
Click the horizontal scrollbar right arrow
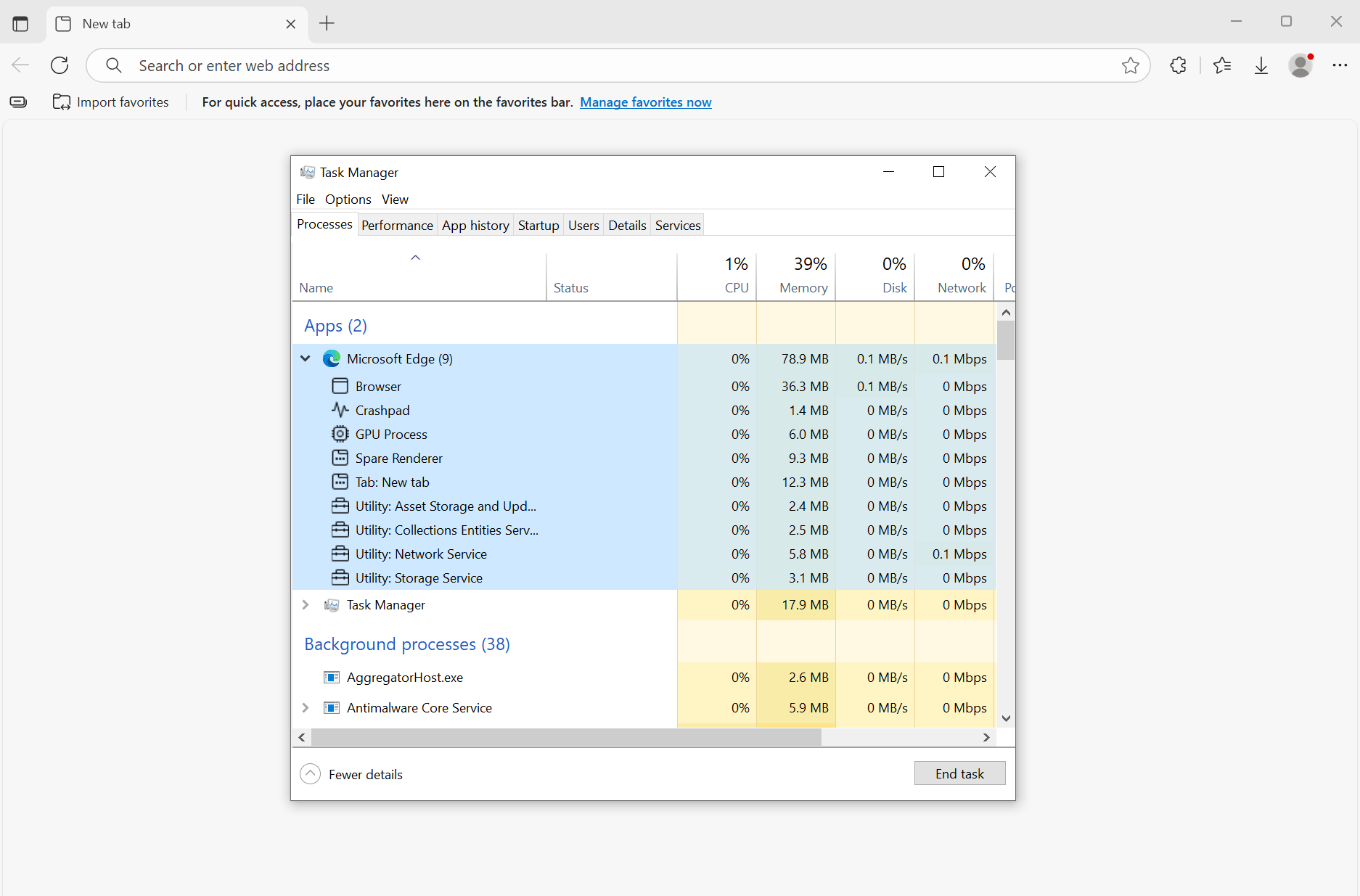[986, 737]
